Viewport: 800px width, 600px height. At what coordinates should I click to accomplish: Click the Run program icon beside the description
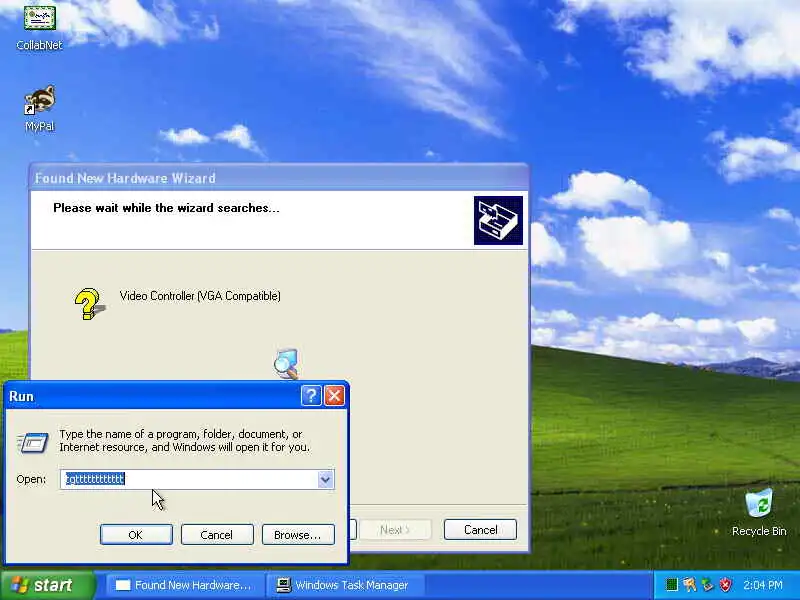[x=33, y=442]
